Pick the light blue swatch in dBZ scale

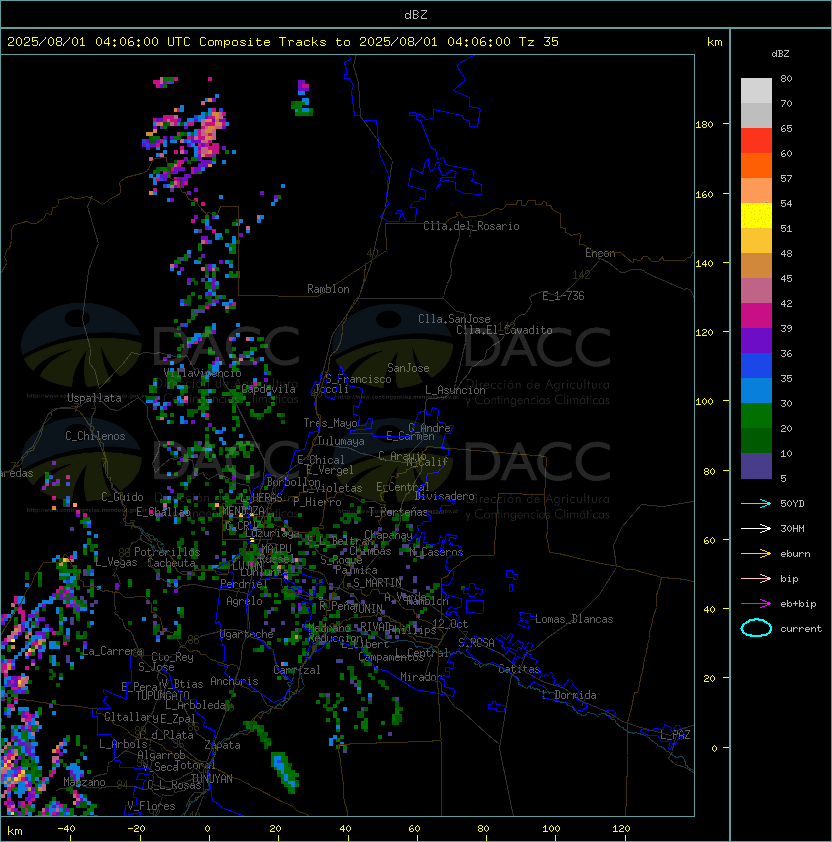coord(756,390)
